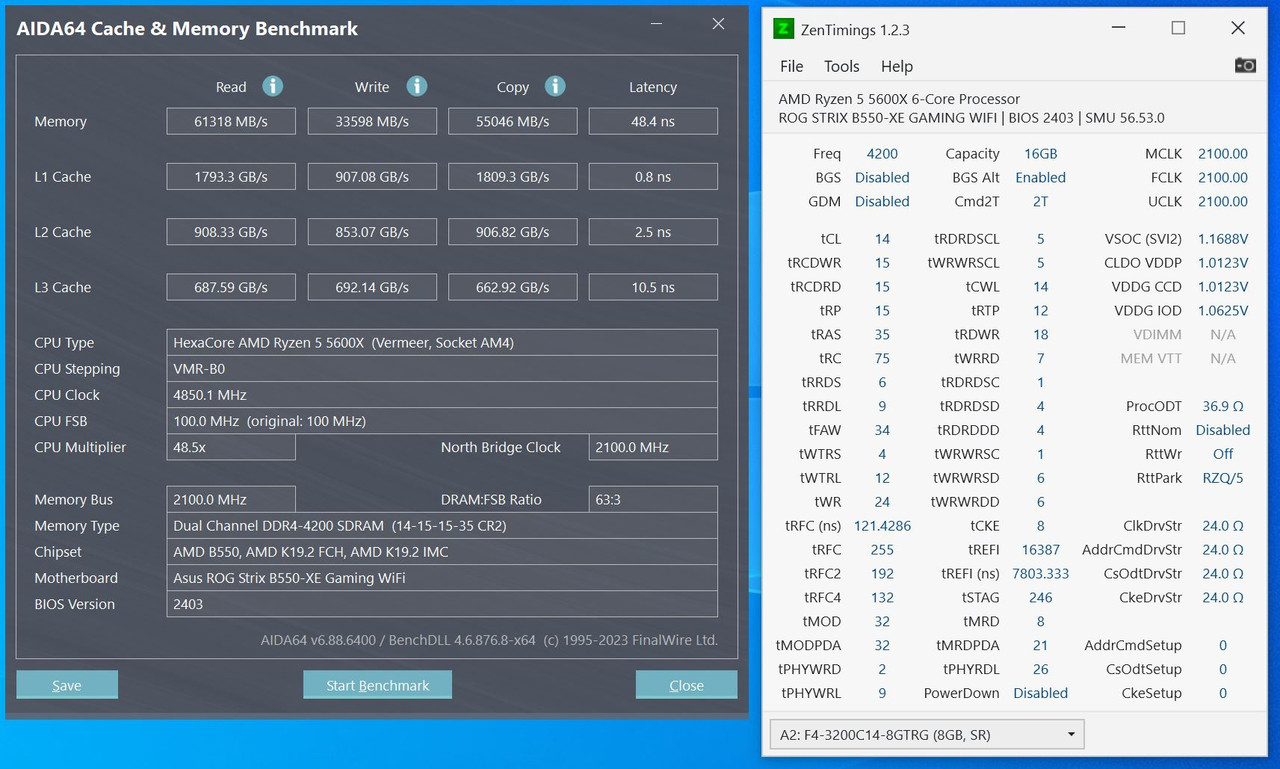Click the L3 Cache Copy value 662.92 GB/s

point(513,287)
